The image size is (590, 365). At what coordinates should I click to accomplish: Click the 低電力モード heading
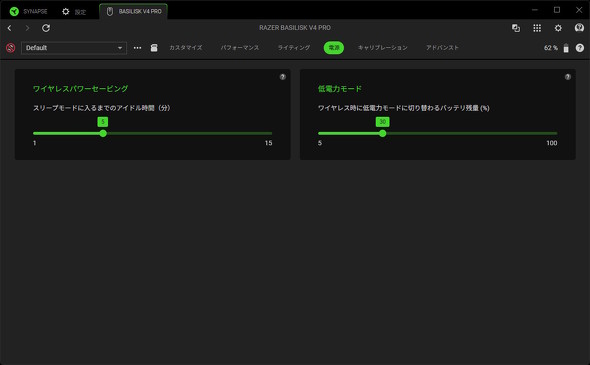tap(339, 89)
